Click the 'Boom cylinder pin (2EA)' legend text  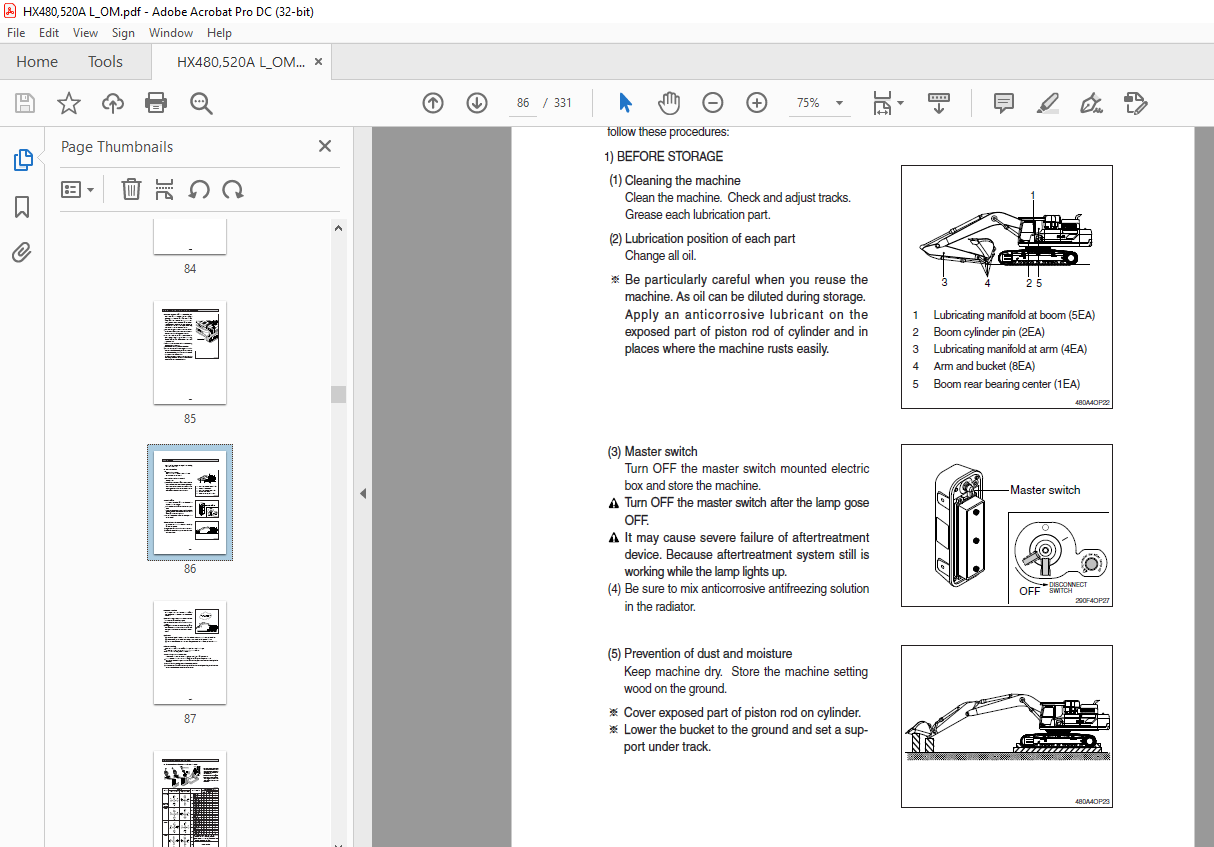989,332
